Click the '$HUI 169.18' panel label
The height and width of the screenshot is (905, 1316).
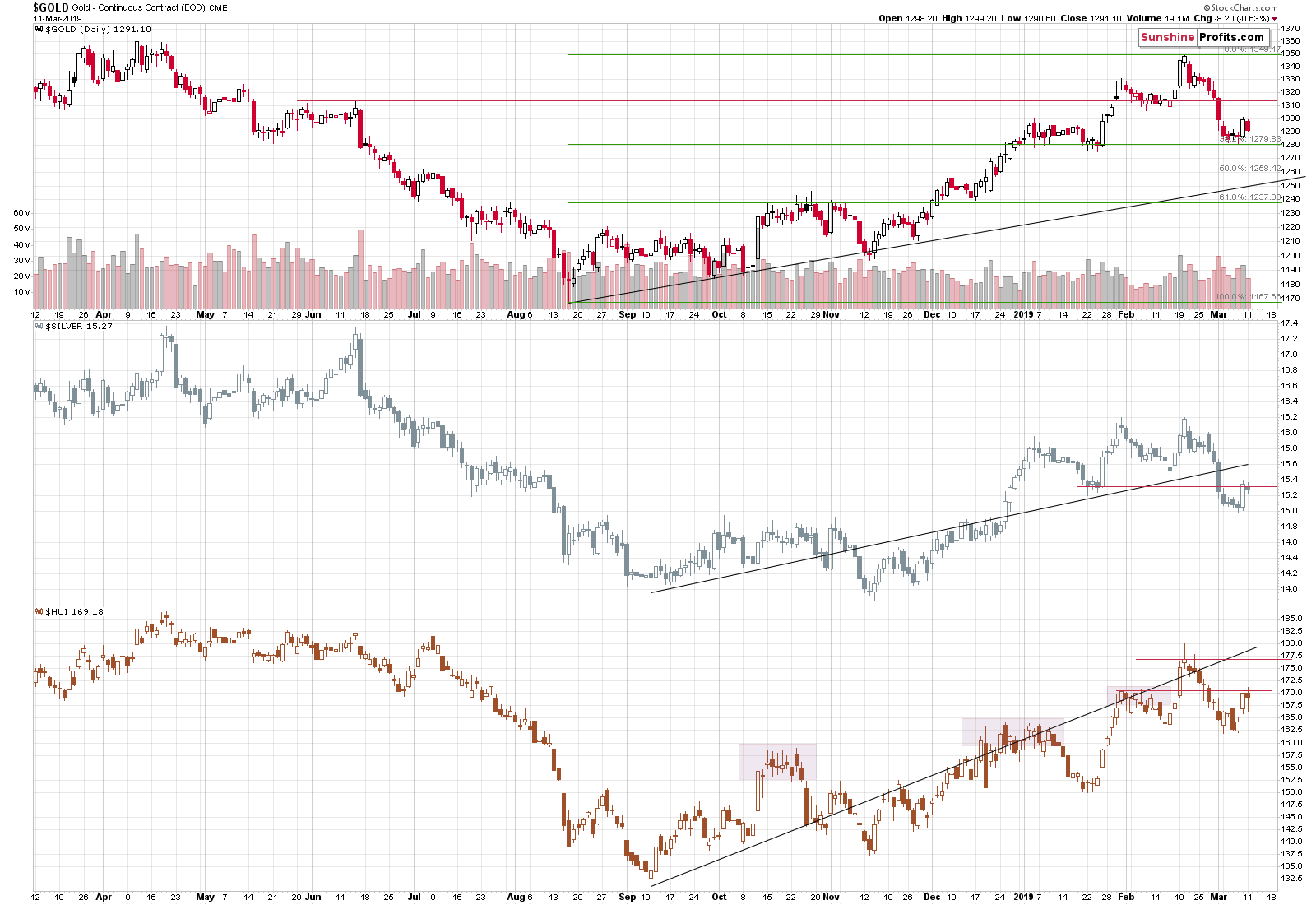(75, 612)
